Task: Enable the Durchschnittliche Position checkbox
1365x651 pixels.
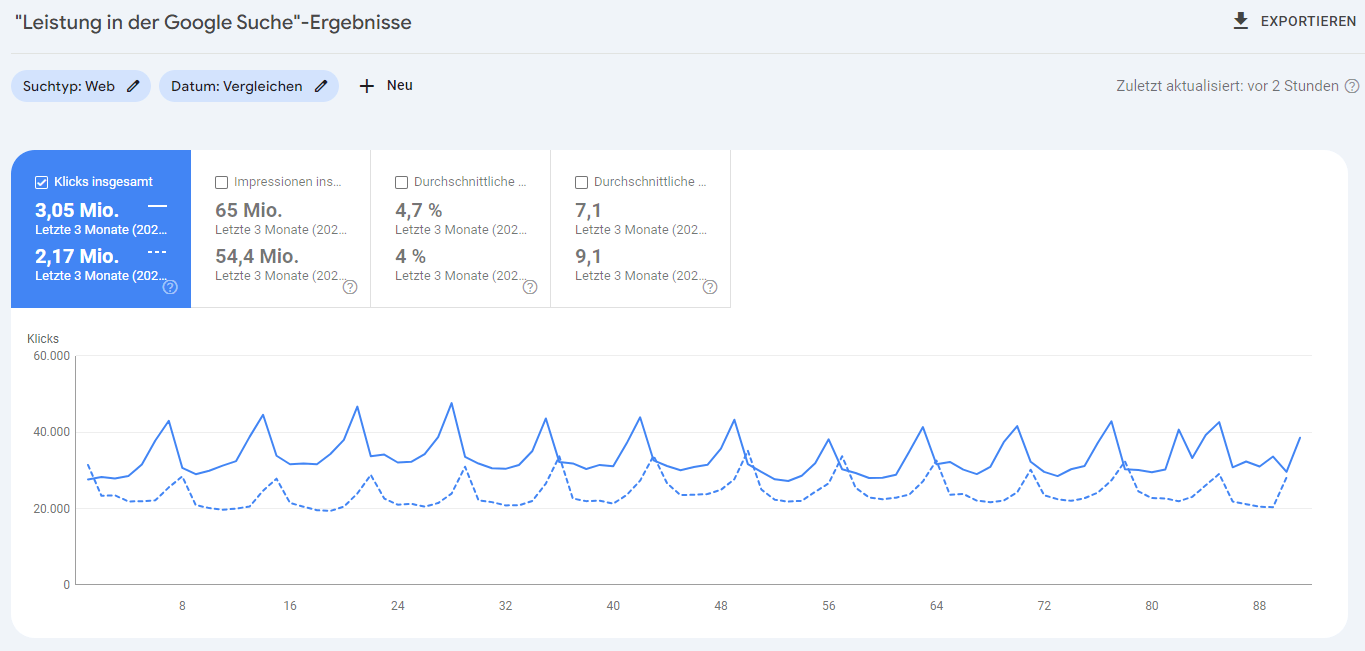Action: [x=581, y=182]
